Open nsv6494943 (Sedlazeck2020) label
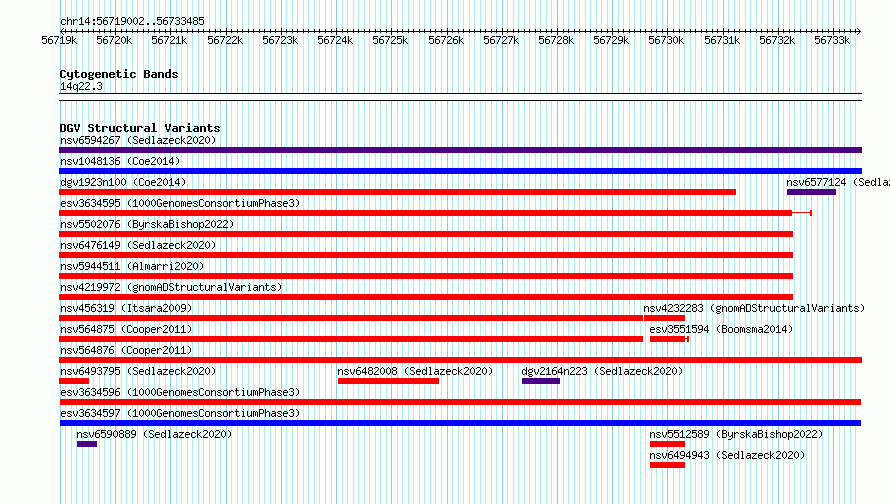 click(727, 455)
